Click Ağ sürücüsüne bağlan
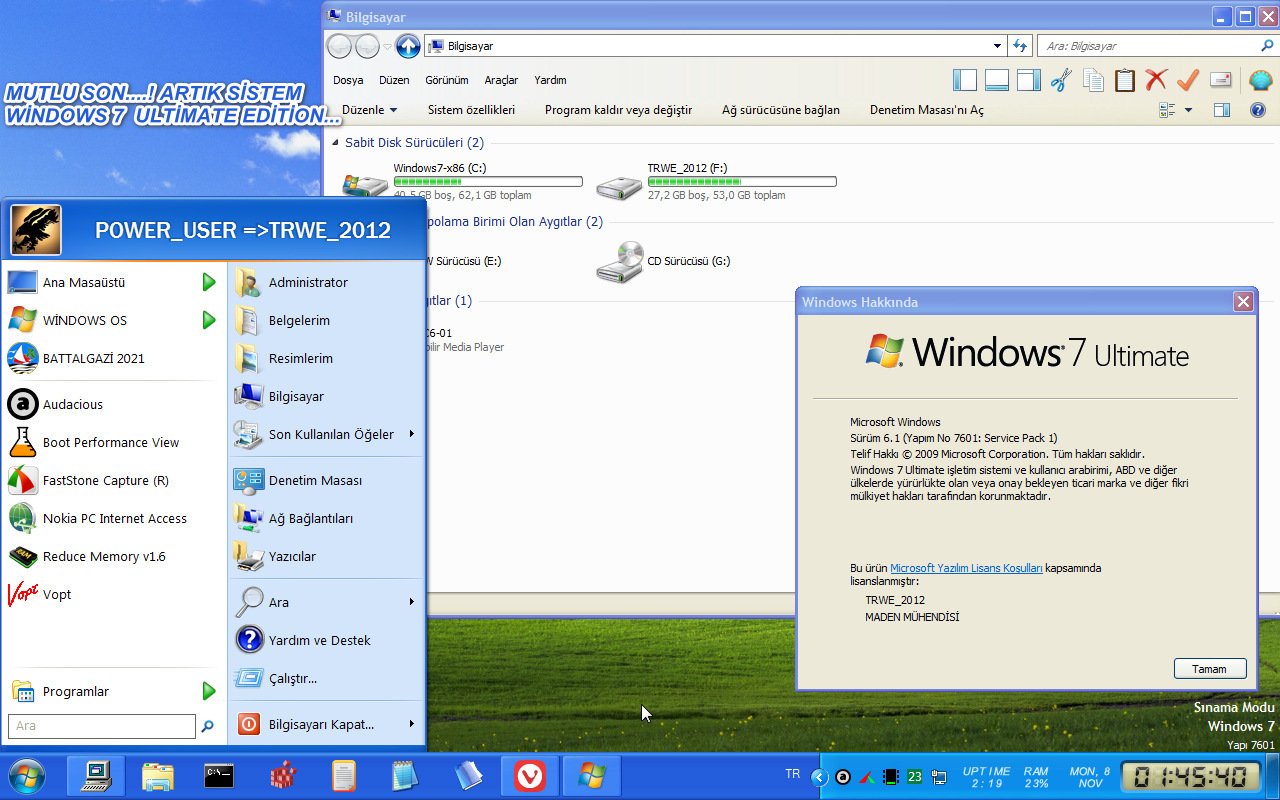Image resolution: width=1280 pixels, height=800 pixels. 781,110
